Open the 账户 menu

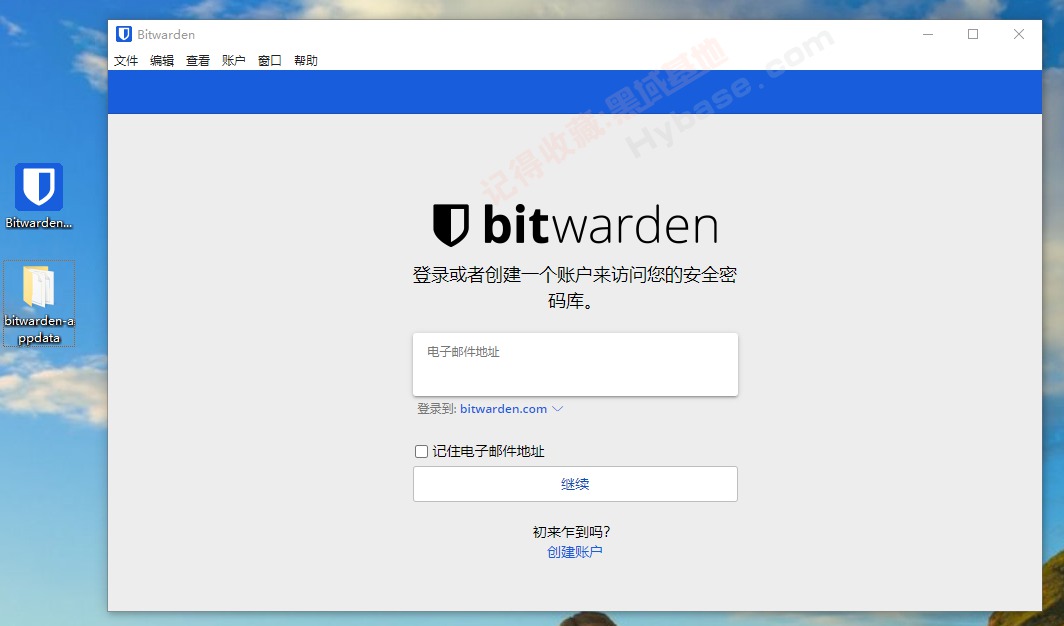[233, 60]
